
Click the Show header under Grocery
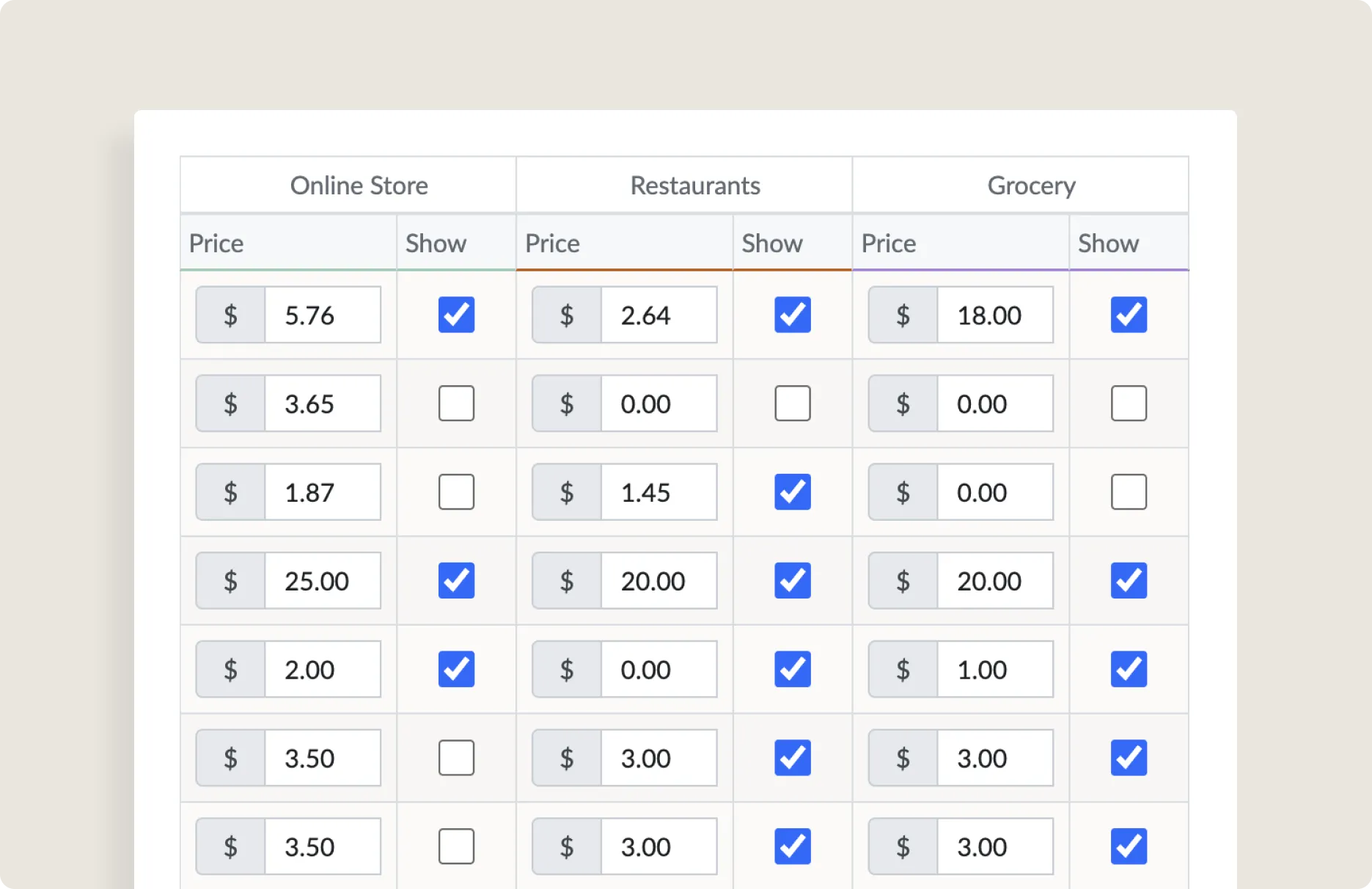coord(1108,244)
